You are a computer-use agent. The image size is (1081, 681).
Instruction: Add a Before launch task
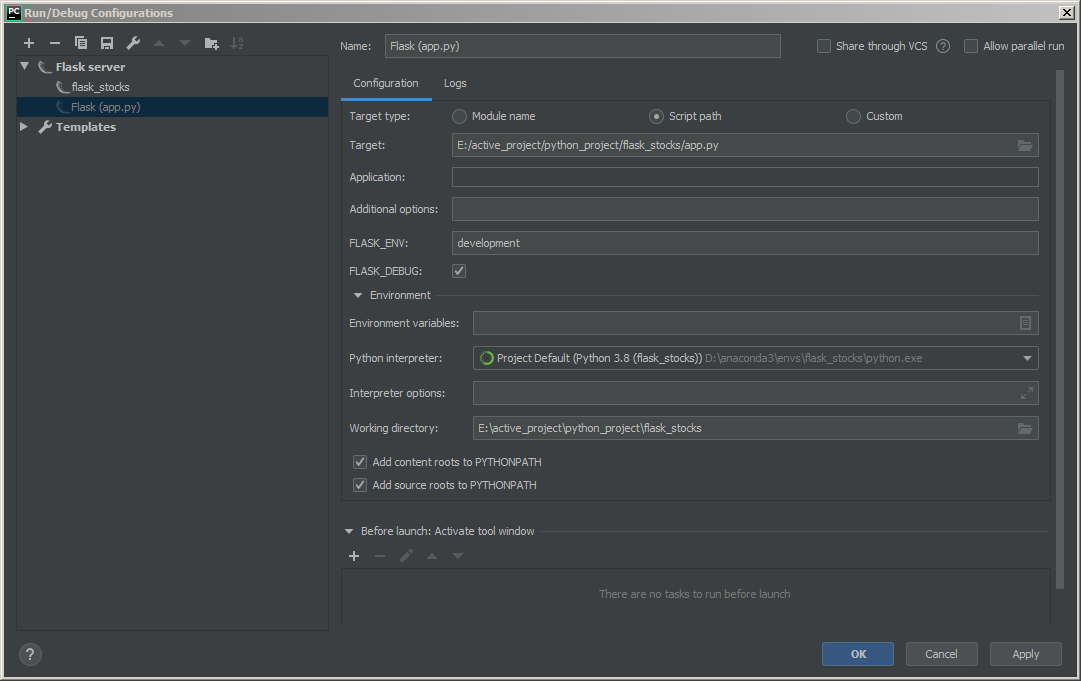tap(354, 556)
